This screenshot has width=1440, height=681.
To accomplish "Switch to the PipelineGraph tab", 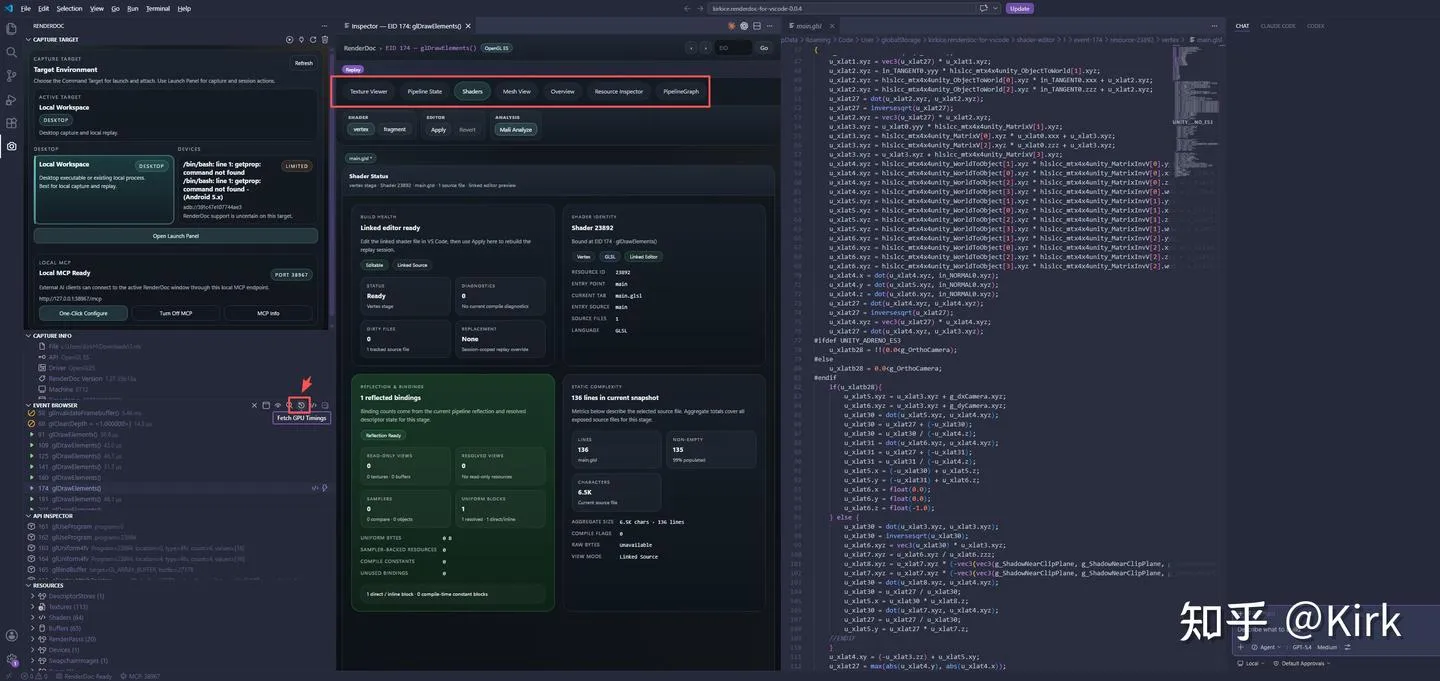I will click(681, 91).
